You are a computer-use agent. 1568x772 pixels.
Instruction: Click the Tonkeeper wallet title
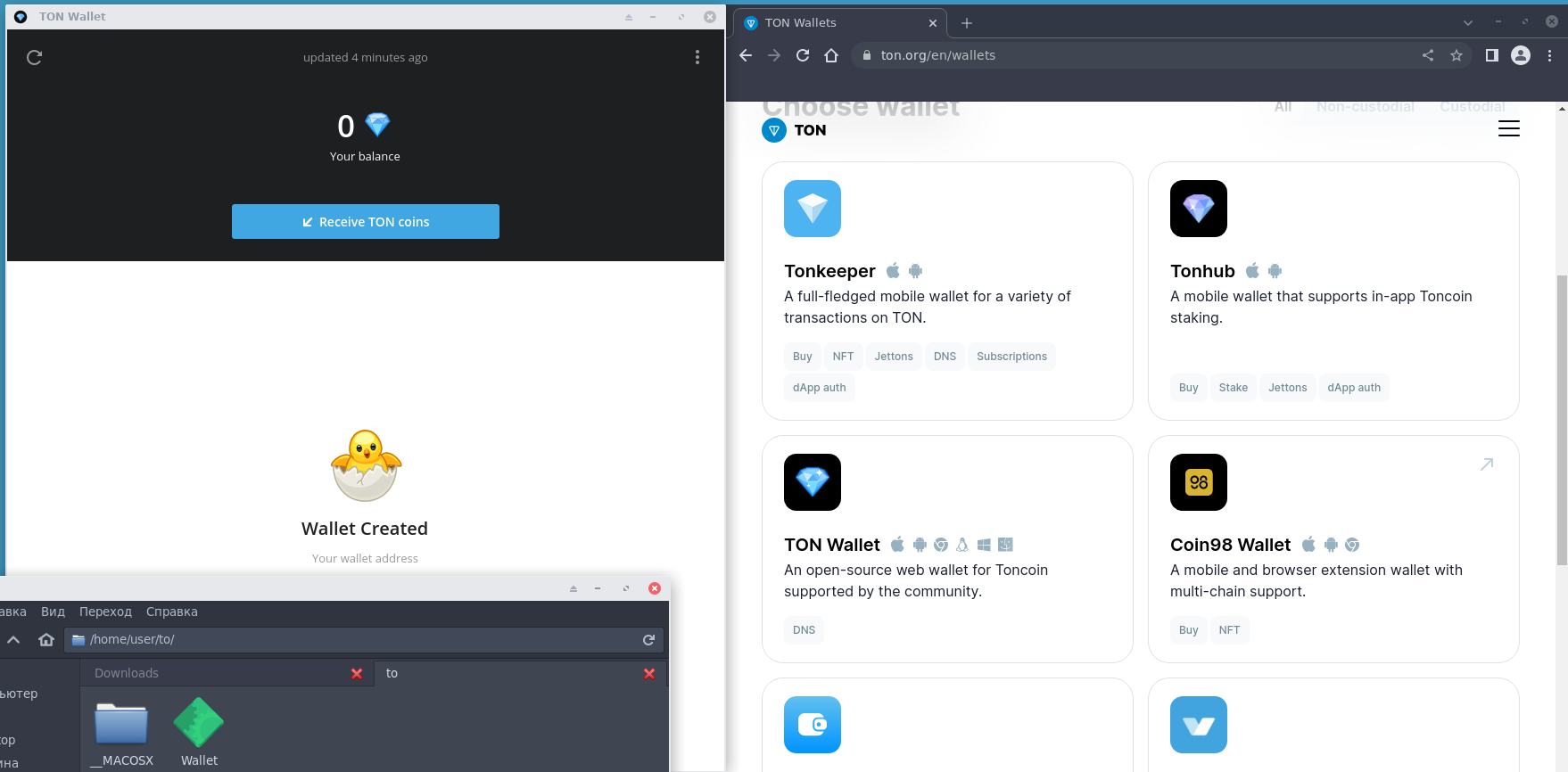(x=829, y=271)
